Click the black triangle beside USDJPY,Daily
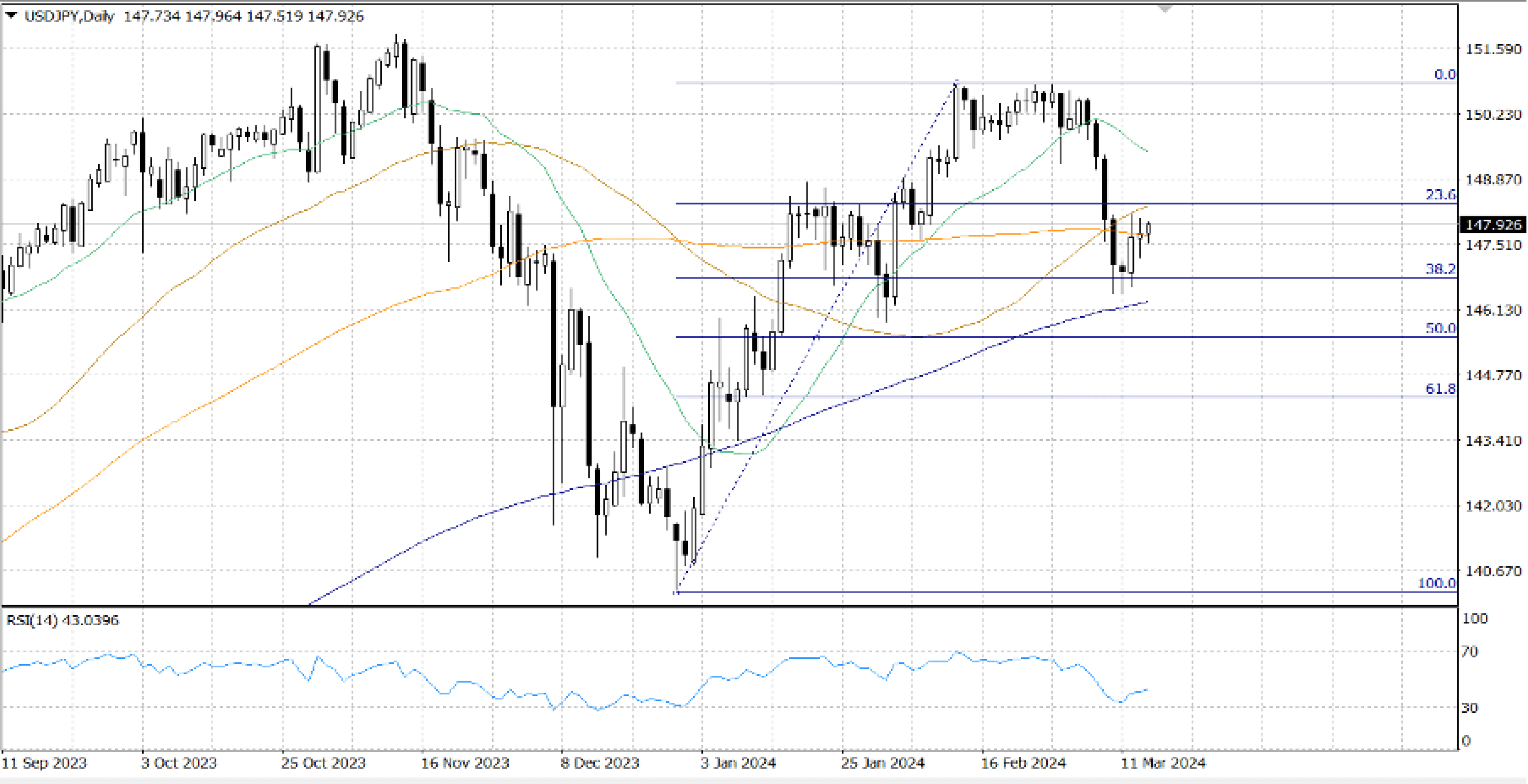1528x784 pixels. click(11, 16)
